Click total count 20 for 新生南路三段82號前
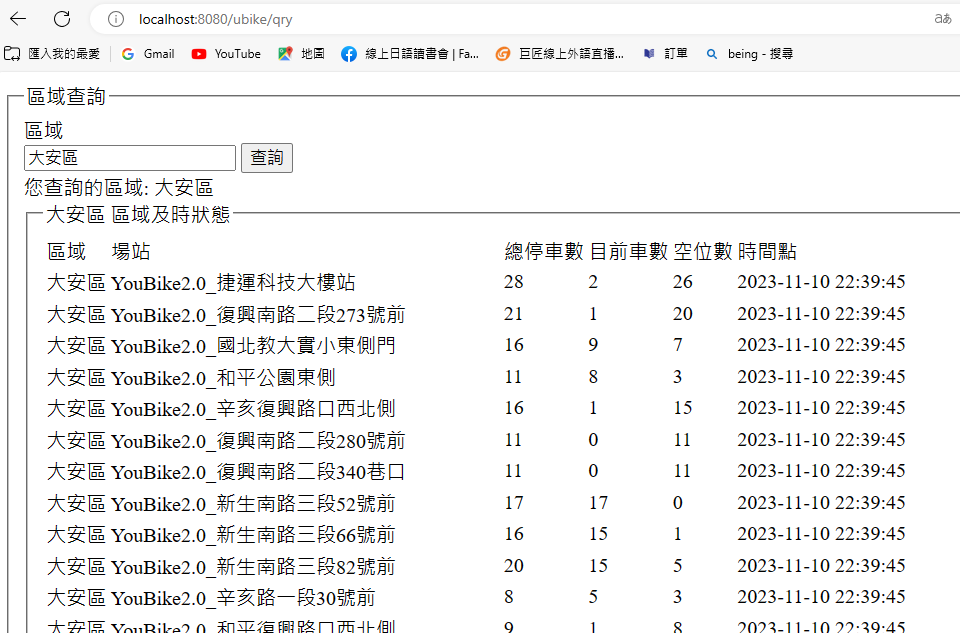 [x=514, y=566]
